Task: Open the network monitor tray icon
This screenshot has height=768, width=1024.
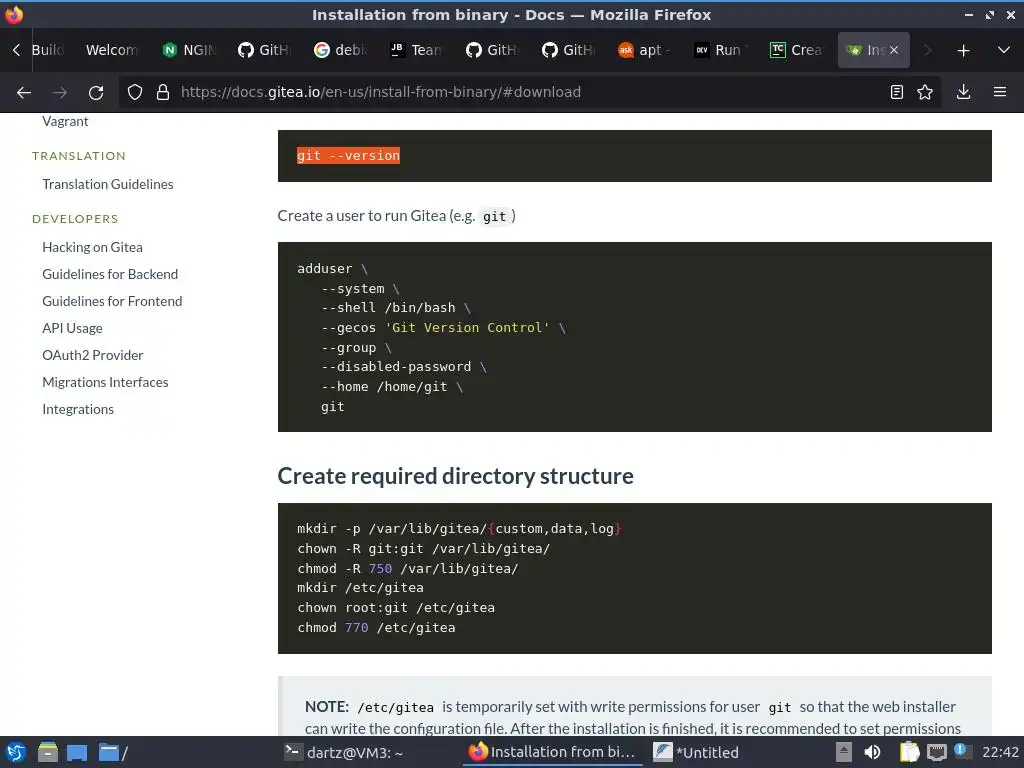Action: 936,752
